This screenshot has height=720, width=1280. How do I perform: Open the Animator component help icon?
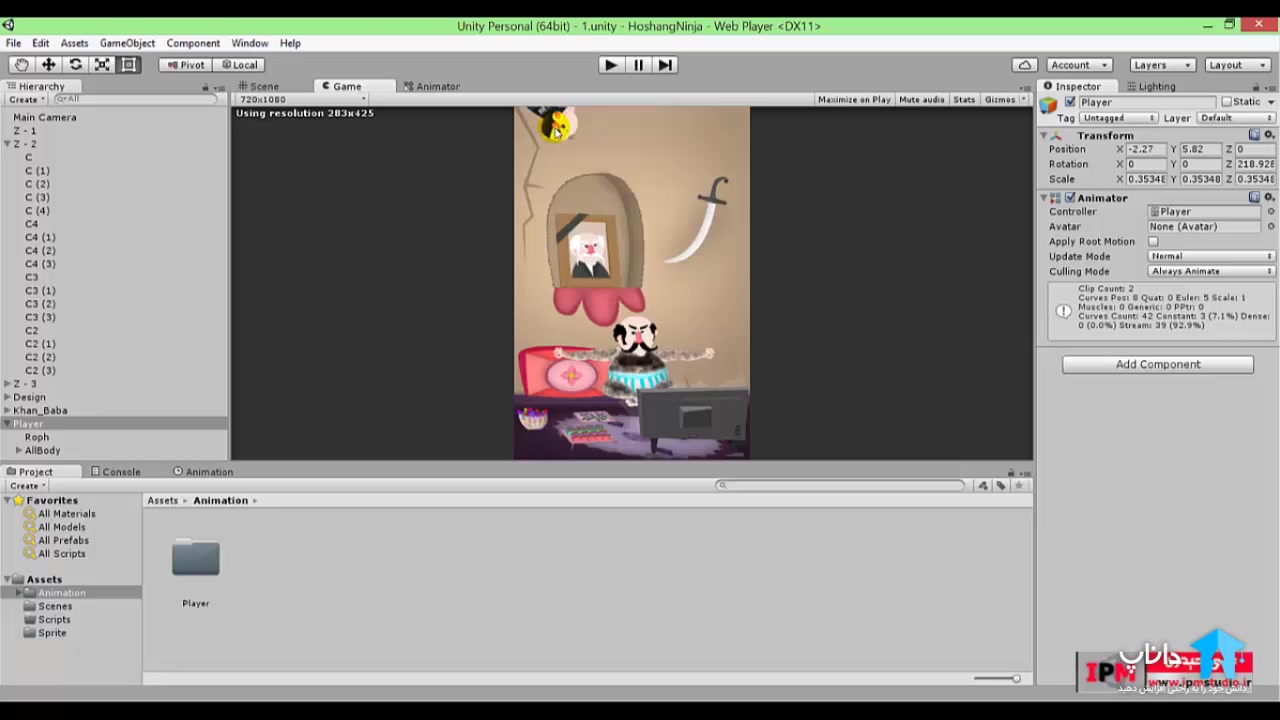1254,198
